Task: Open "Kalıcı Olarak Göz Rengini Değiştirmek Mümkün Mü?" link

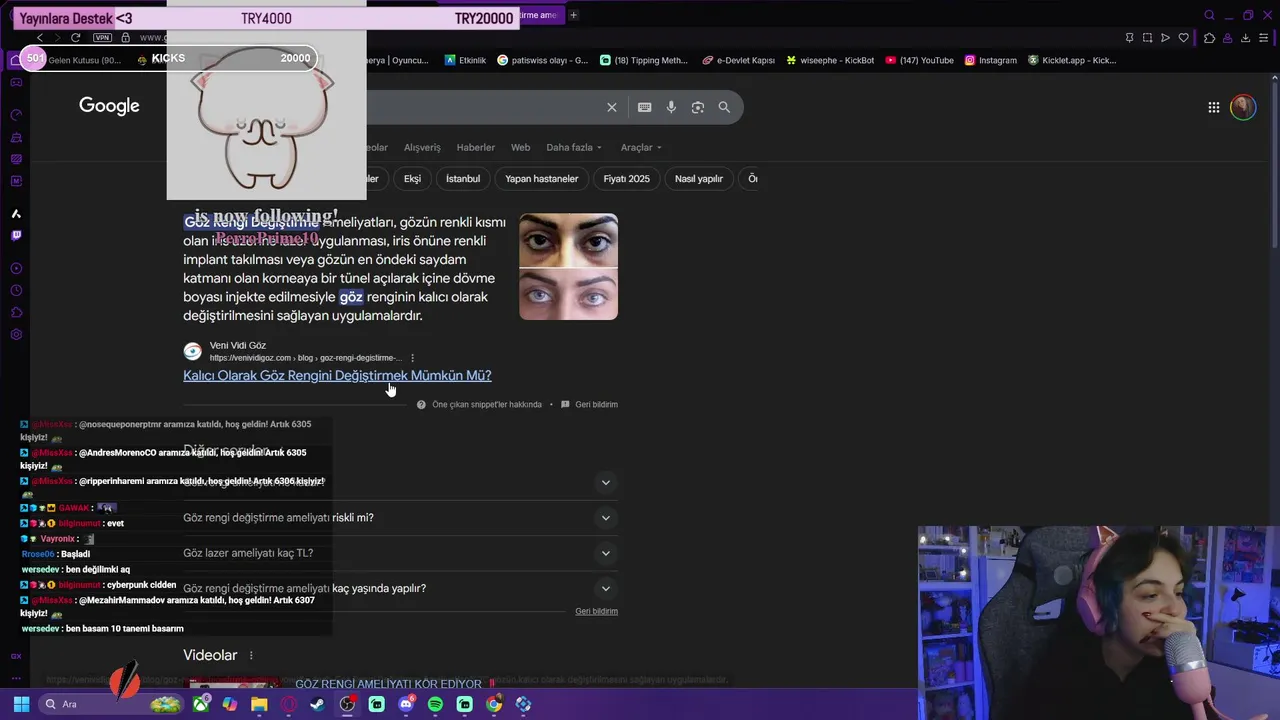Action: click(x=337, y=375)
